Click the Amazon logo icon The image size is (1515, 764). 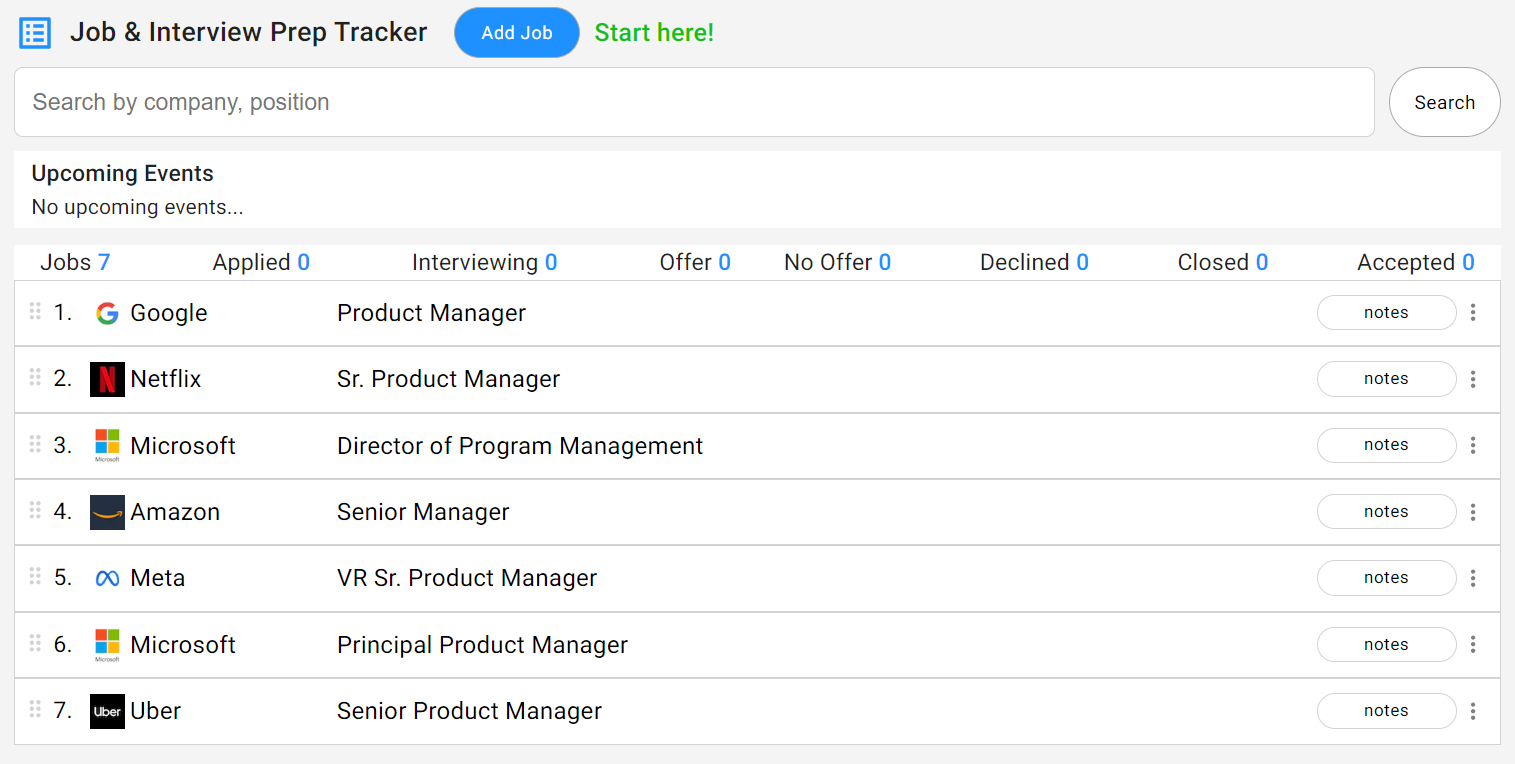(x=107, y=512)
